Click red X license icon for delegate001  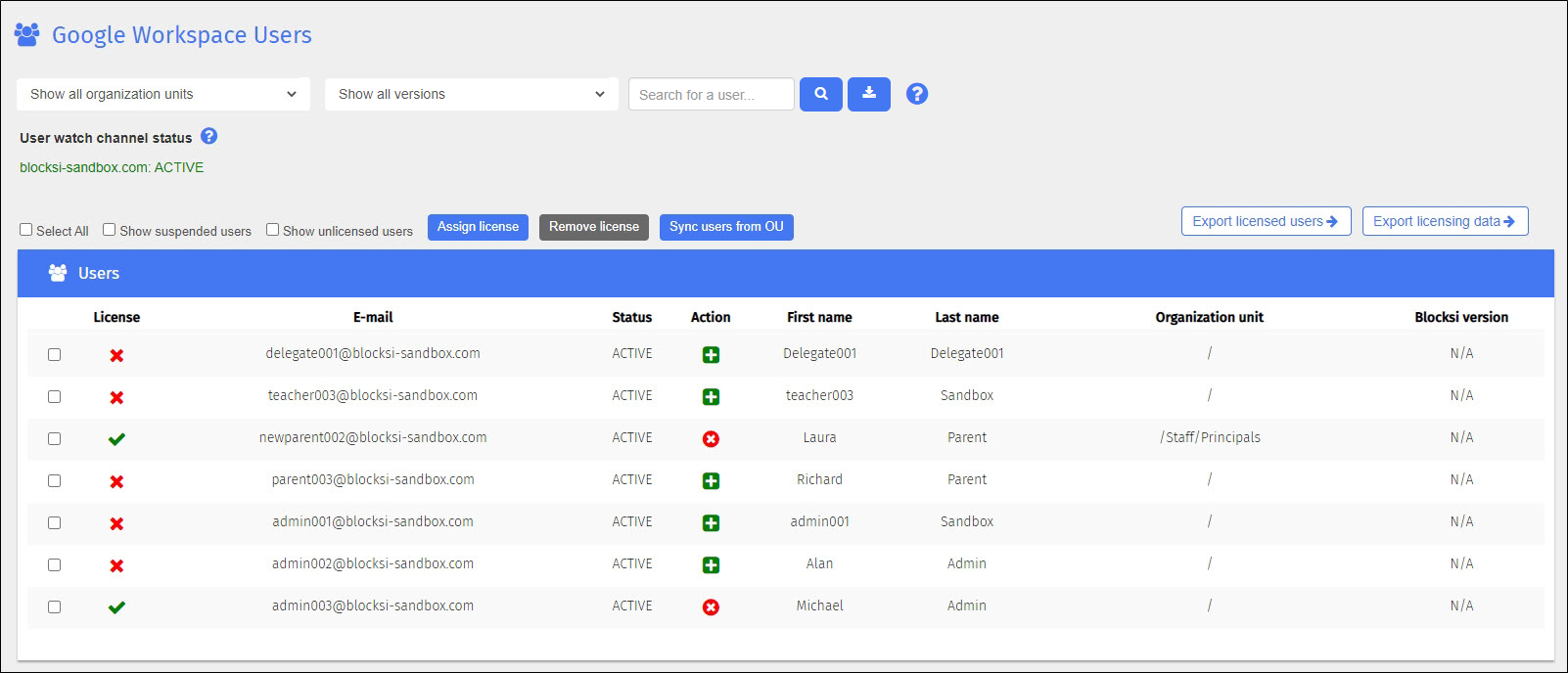coord(116,355)
